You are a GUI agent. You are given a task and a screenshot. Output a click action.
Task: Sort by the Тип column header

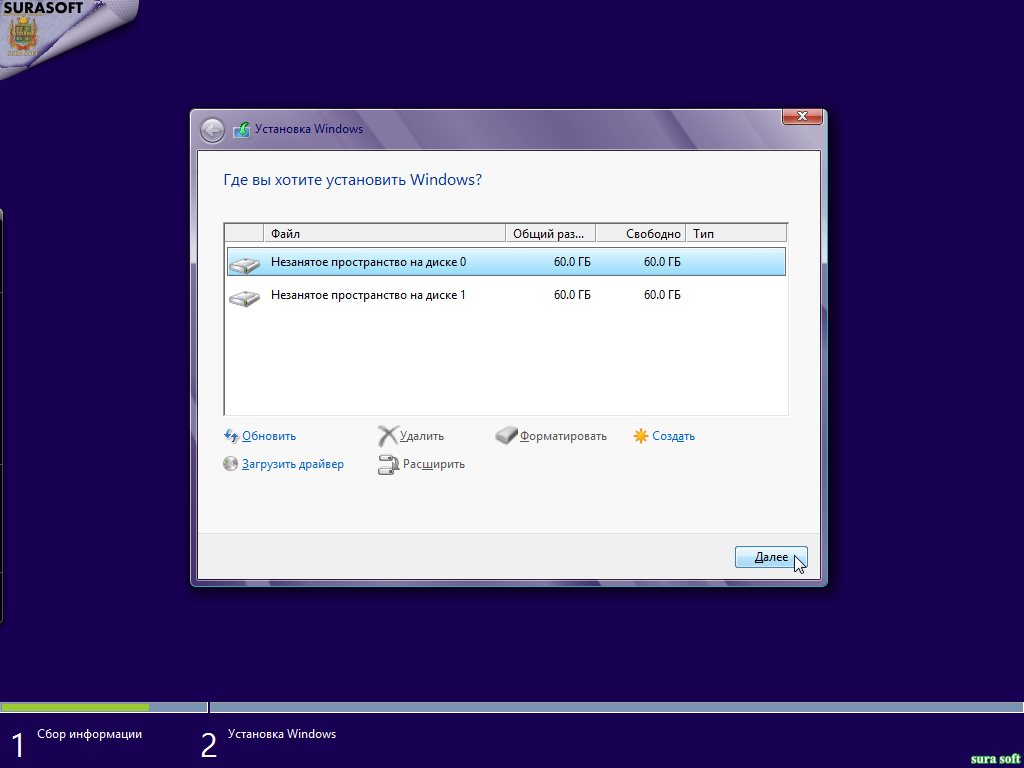737,233
